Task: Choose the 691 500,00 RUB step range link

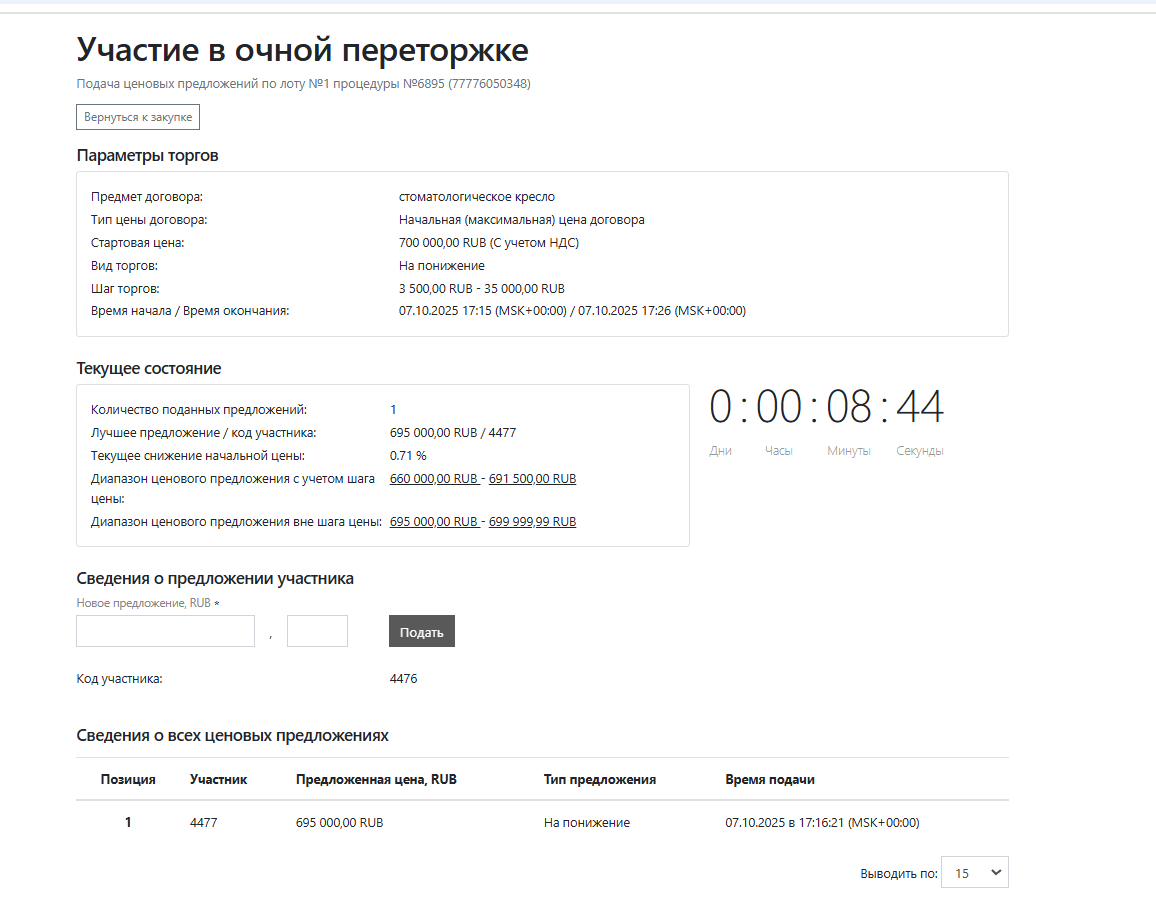Action: click(x=532, y=479)
